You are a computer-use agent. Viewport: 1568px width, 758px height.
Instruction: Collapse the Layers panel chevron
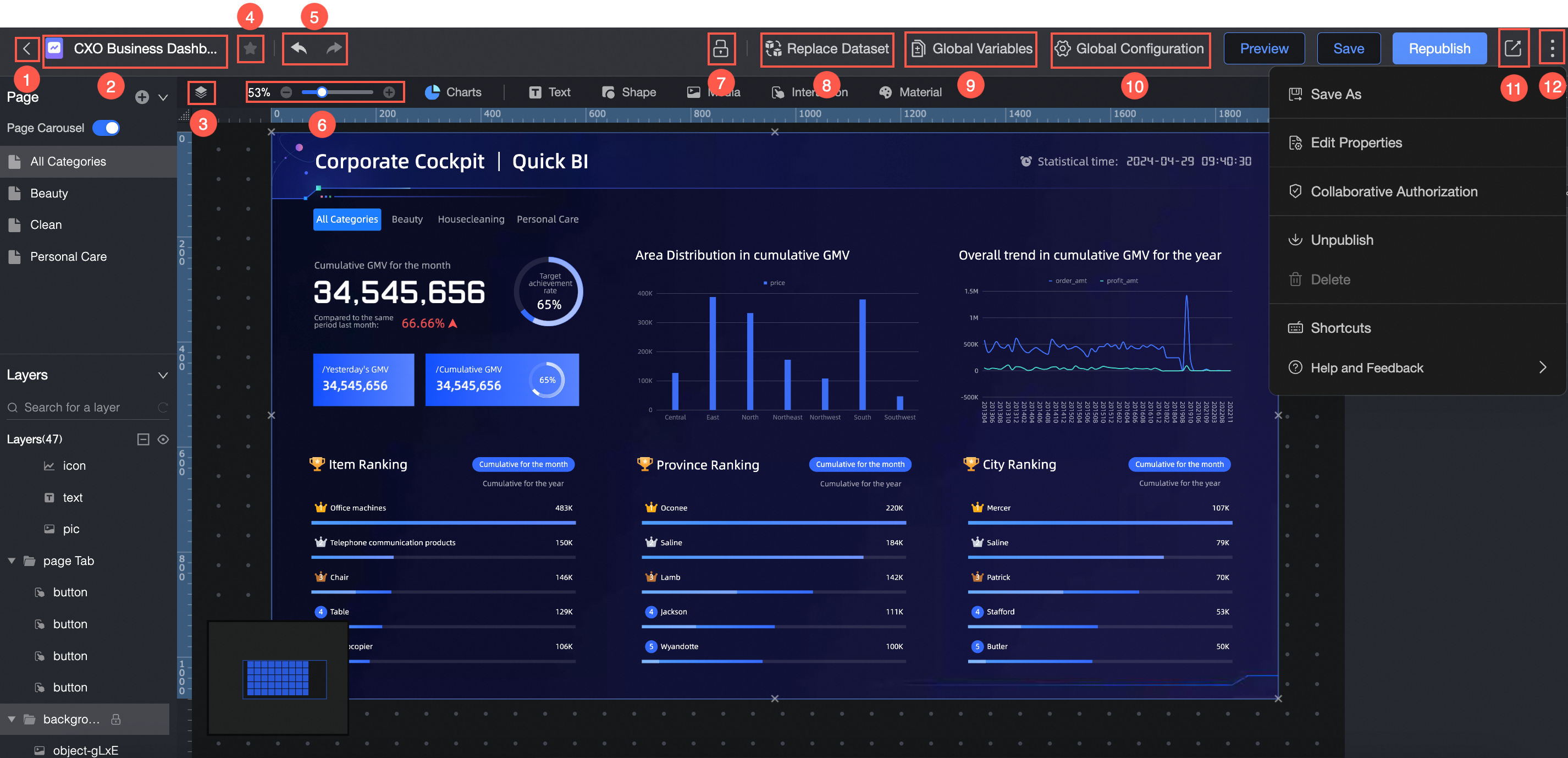[163, 375]
